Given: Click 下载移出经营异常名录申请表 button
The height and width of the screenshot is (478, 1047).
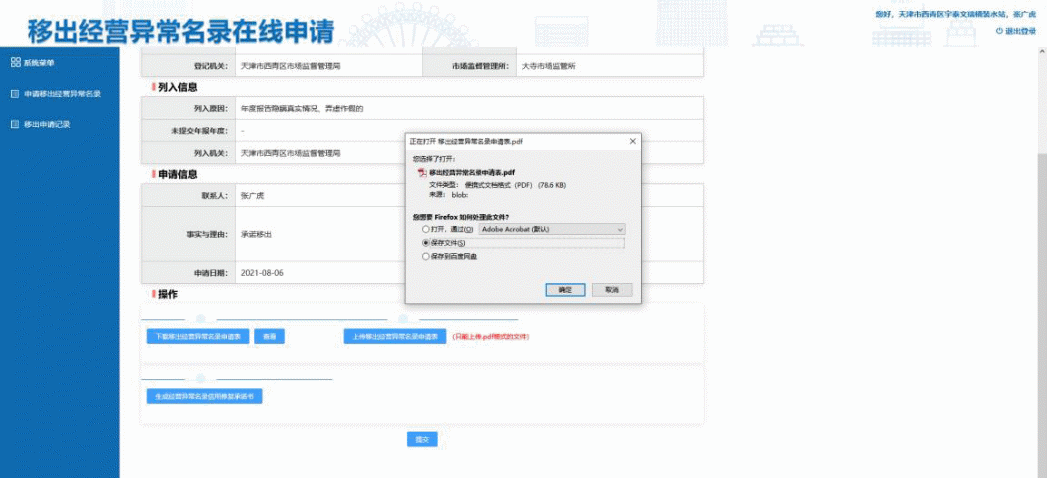Looking at the screenshot, I should click(x=197, y=337).
